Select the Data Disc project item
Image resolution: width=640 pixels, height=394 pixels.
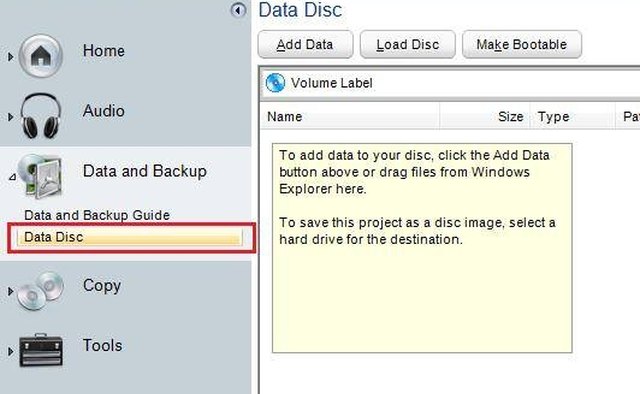(x=129, y=237)
